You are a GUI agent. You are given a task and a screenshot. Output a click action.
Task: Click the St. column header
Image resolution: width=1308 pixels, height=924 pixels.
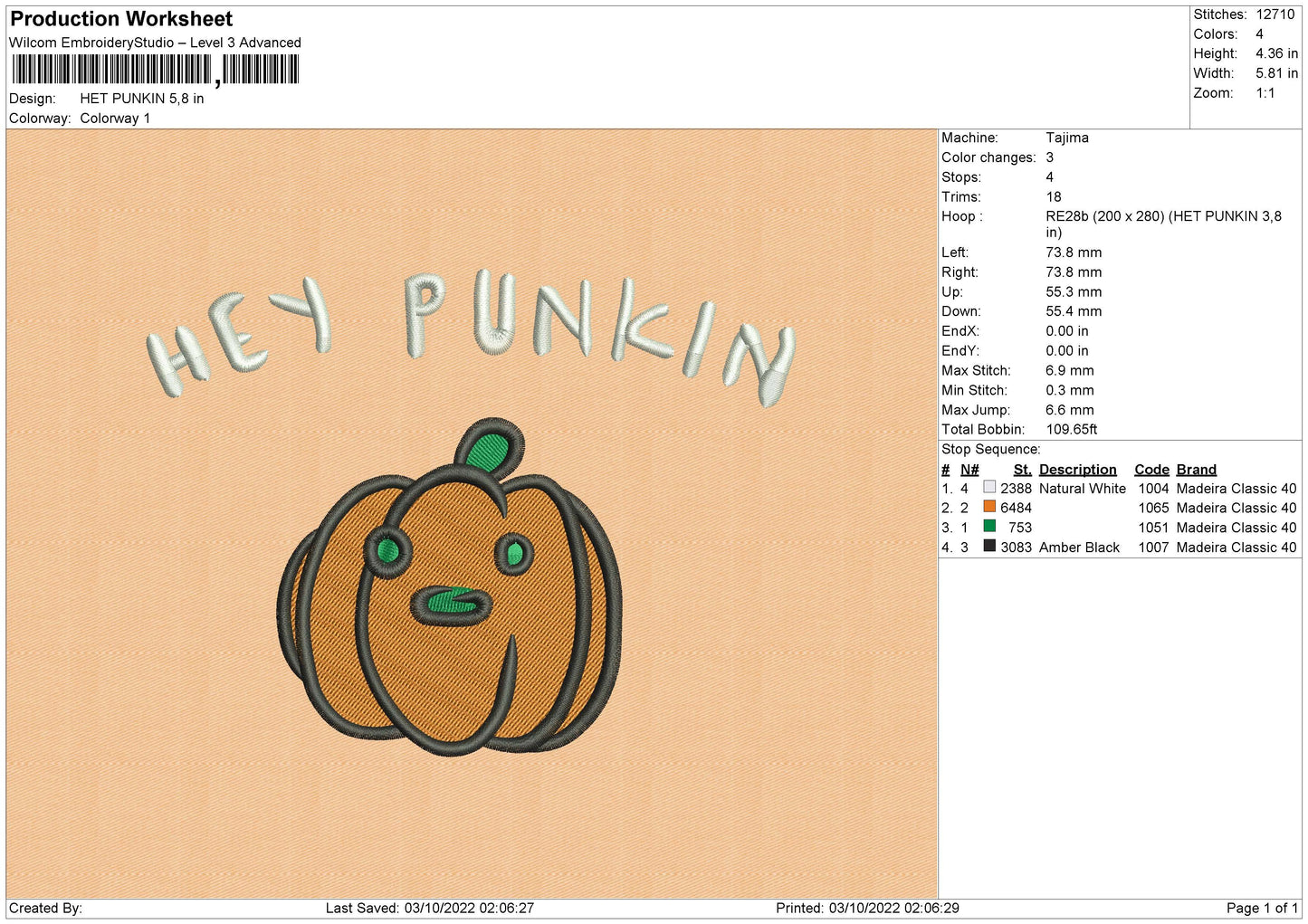point(1022,470)
